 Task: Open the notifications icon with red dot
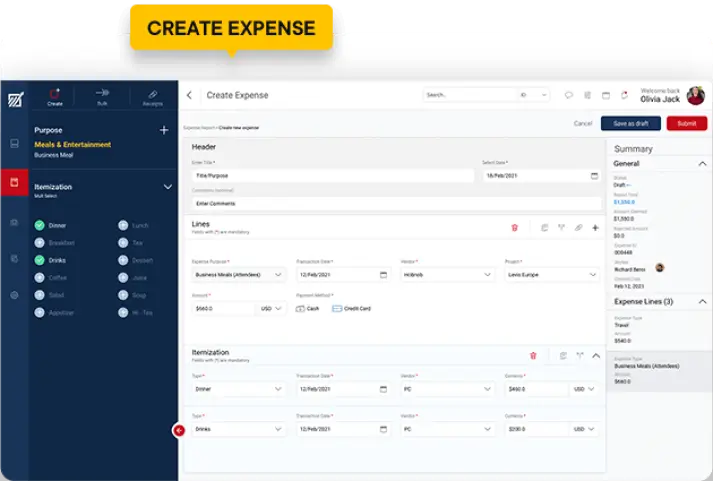[624, 95]
